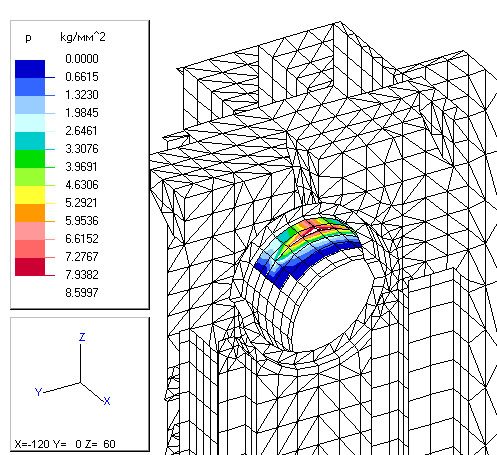Click the legend value 5.9536
Viewport: 497px width, 455px height.
[82, 221]
